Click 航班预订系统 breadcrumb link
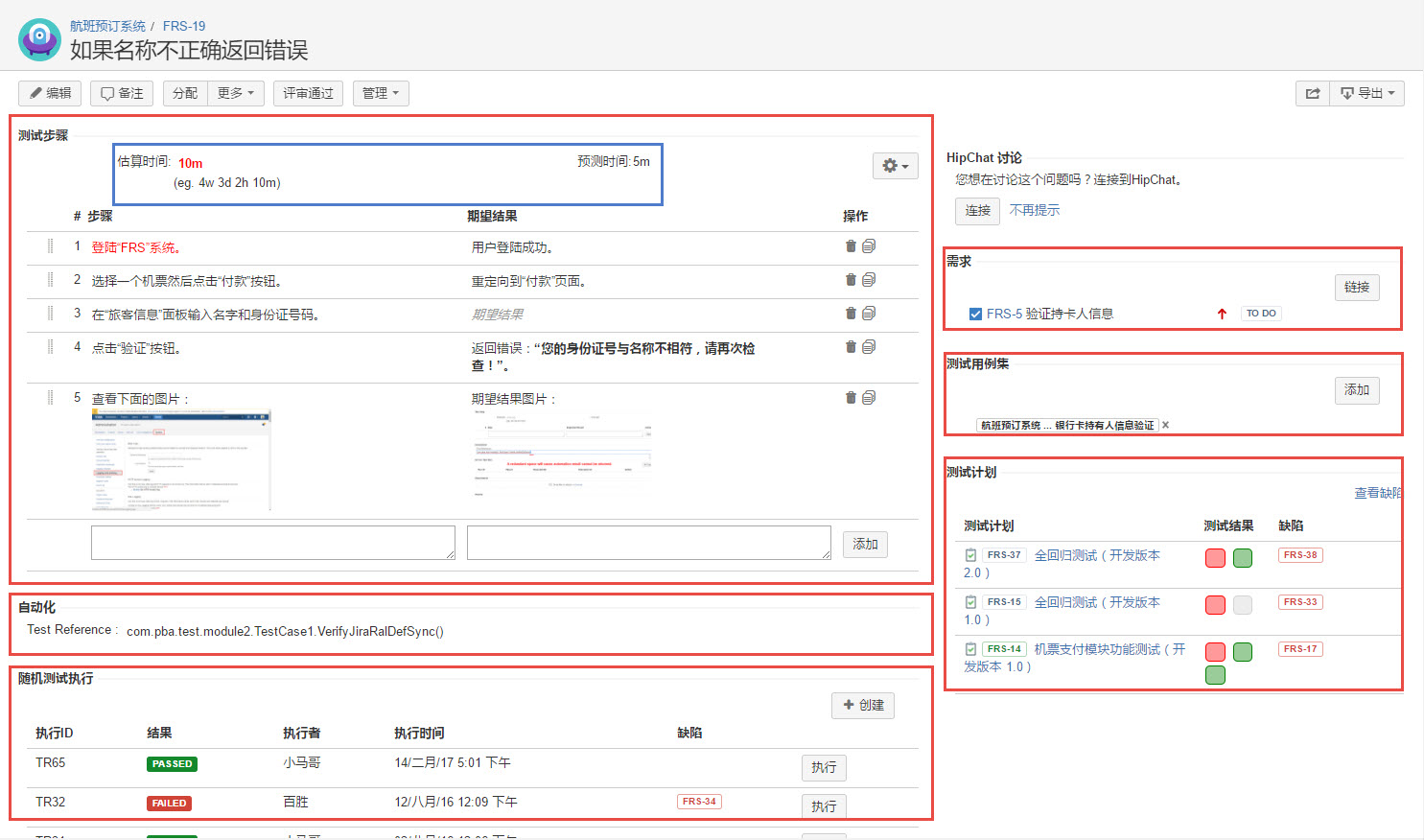This screenshot has height=840, width=1424. 107,26
